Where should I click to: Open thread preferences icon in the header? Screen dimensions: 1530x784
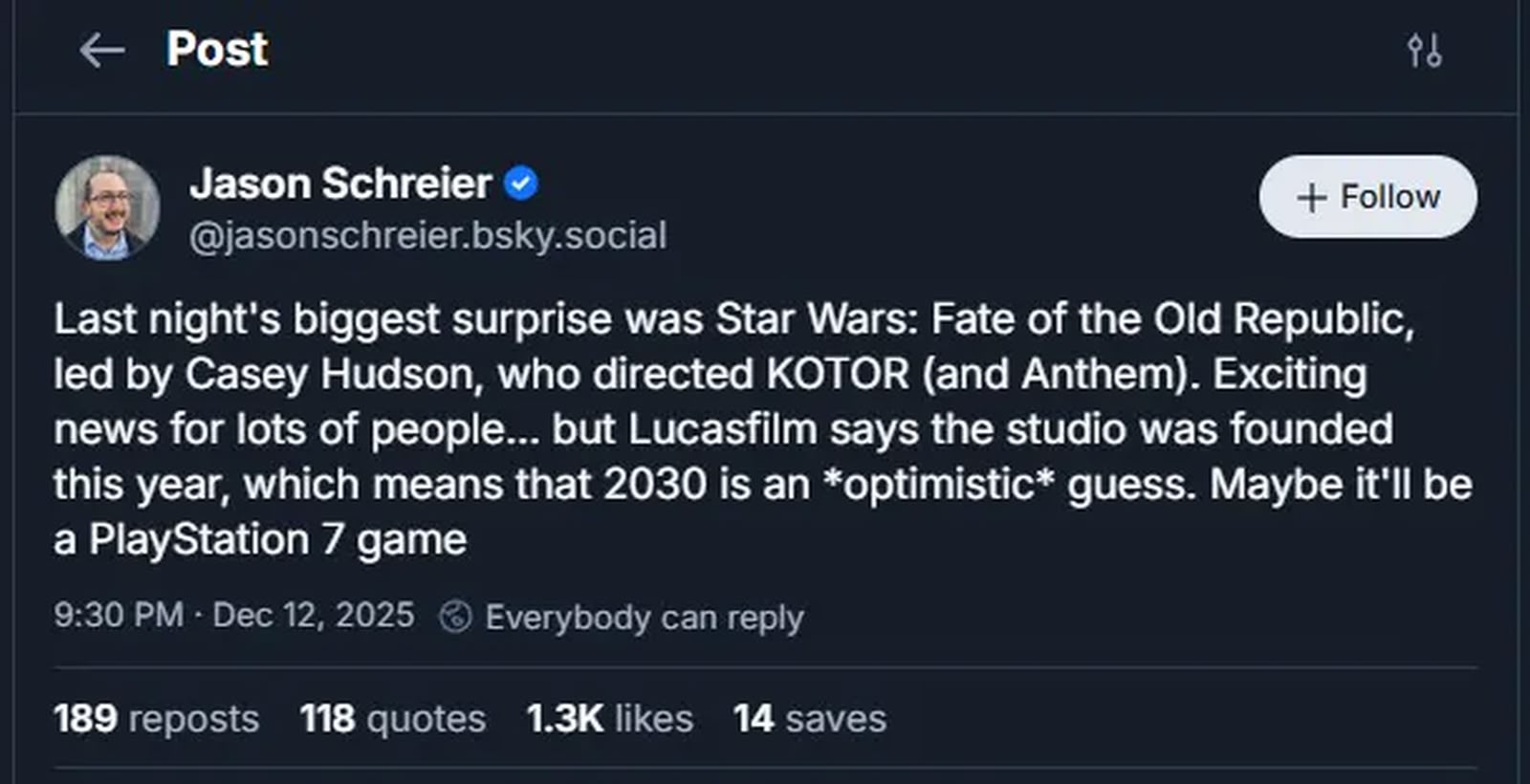[x=1424, y=50]
